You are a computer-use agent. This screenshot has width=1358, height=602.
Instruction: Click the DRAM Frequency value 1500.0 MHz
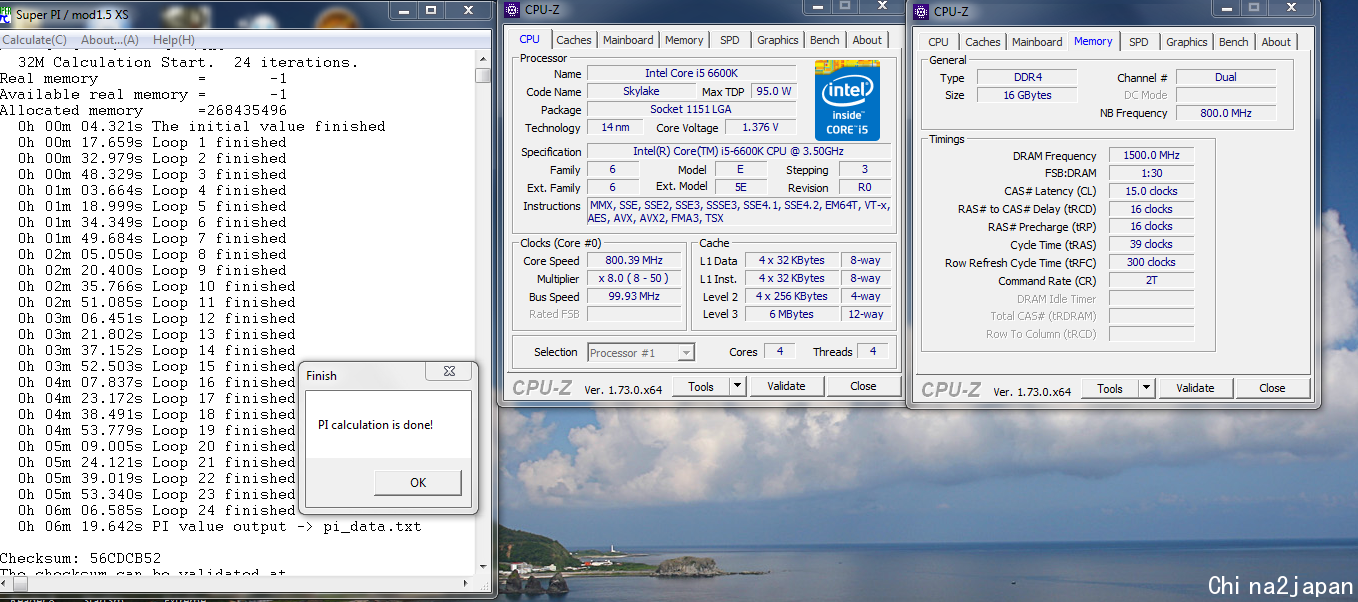(x=1151, y=156)
